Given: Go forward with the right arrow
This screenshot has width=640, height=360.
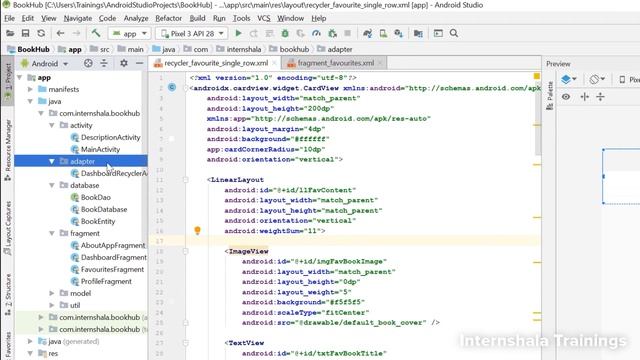Looking at the screenshot, I should [x=76, y=33].
